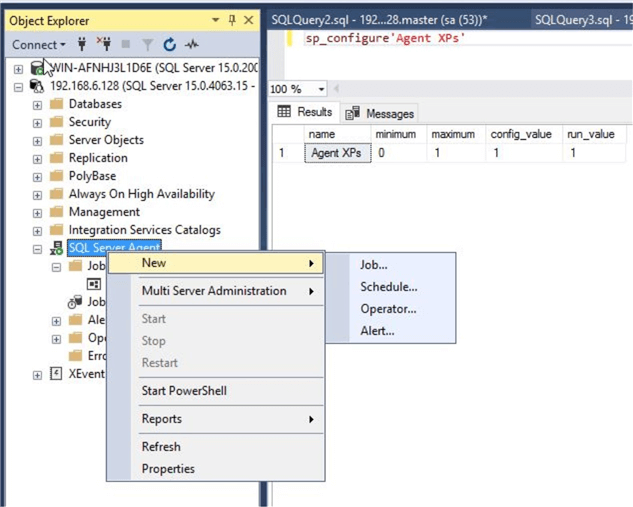
Task: Click the Operators folder icon
Action: pos(75,338)
